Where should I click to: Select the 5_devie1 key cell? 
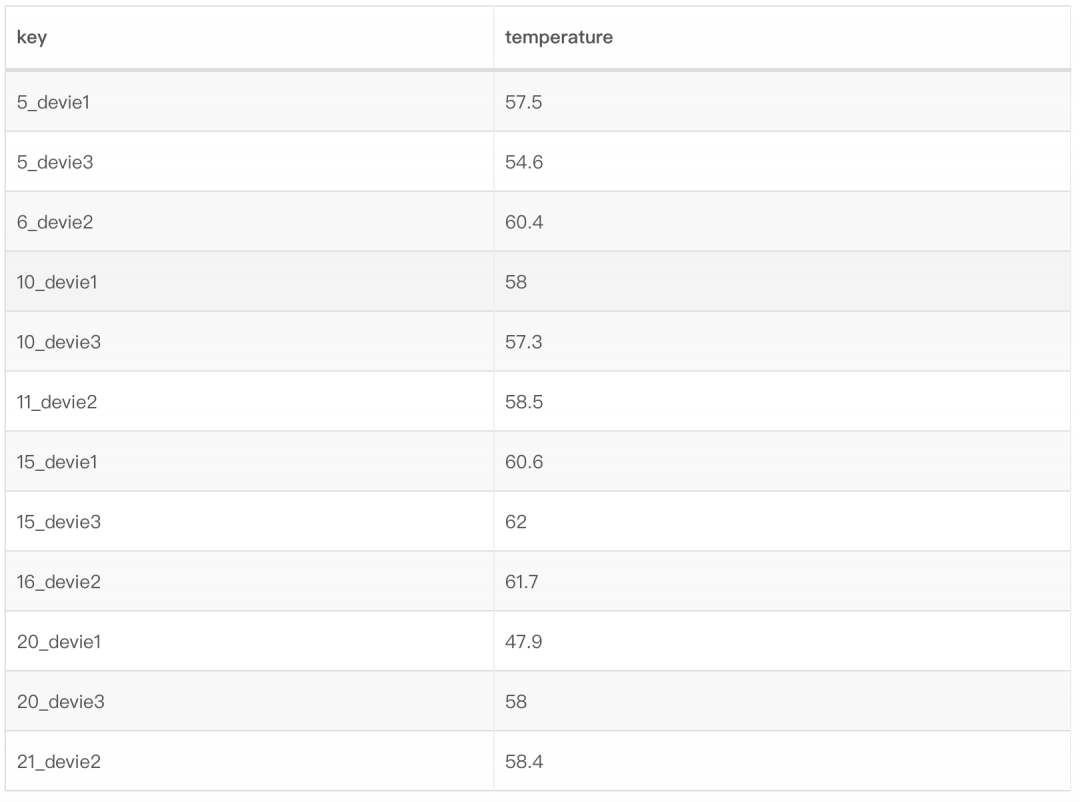click(x=54, y=101)
